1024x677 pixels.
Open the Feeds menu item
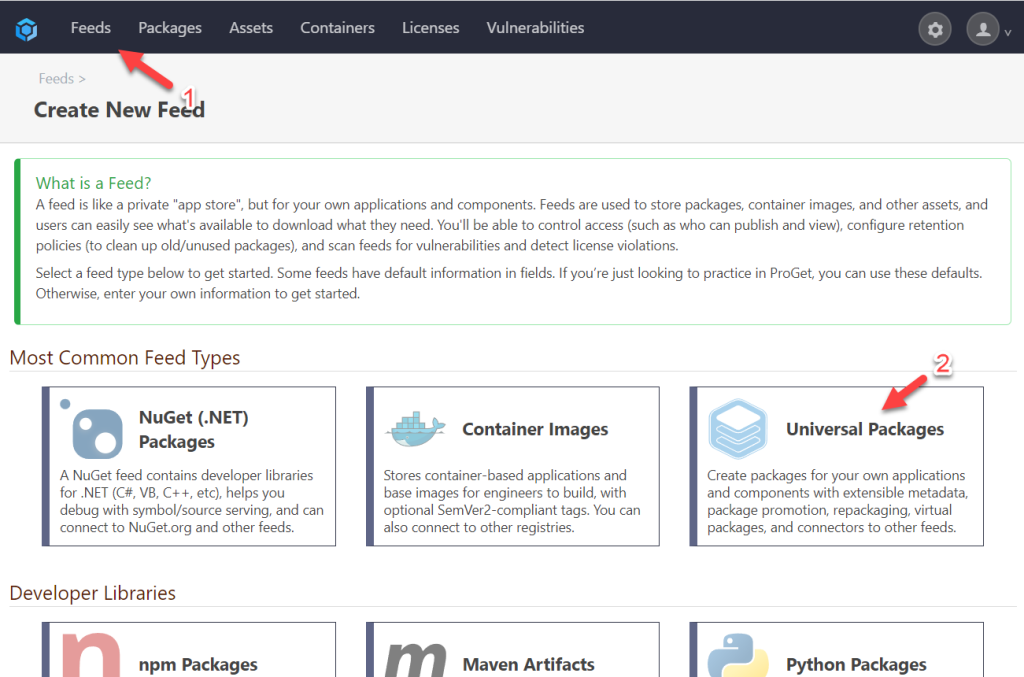click(91, 28)
